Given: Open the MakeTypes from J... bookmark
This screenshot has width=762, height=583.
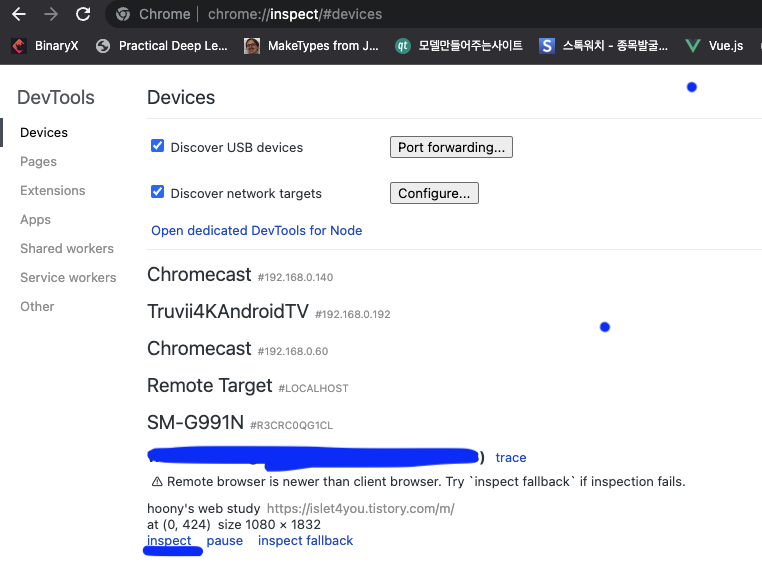Looking at the screenshot, I should coord(311,46).
